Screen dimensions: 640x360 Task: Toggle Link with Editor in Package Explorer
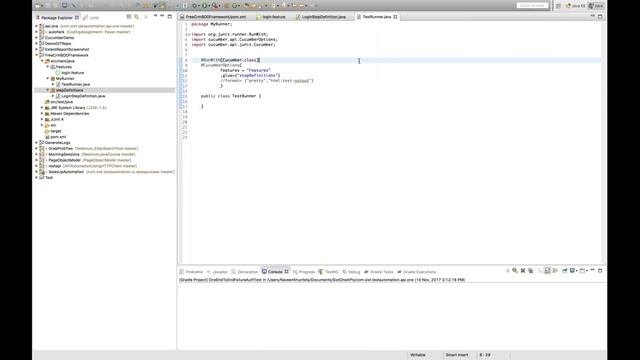pos(136,17)
